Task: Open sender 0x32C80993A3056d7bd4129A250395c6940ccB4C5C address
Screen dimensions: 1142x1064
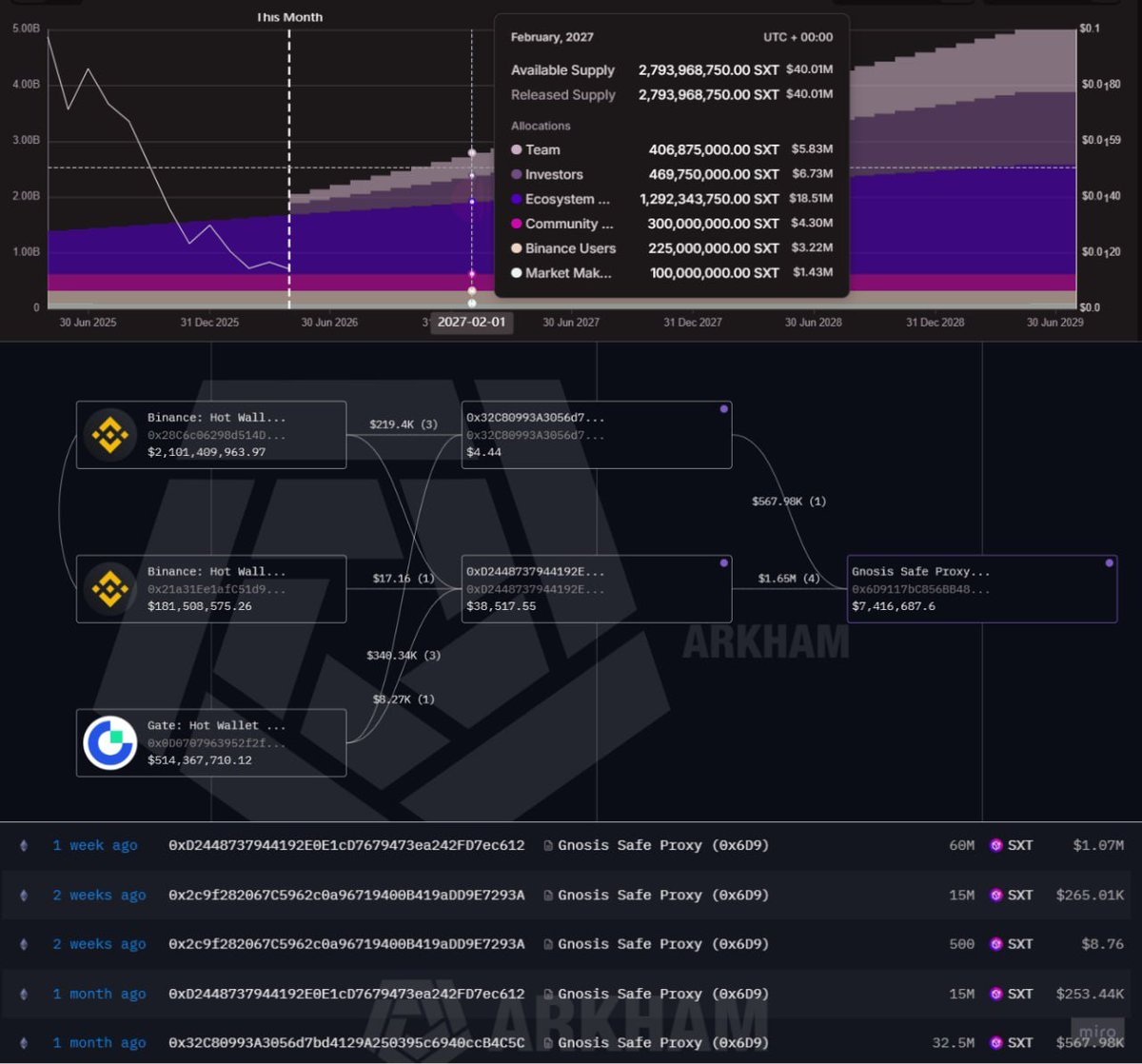Action: click(346, 1043)
